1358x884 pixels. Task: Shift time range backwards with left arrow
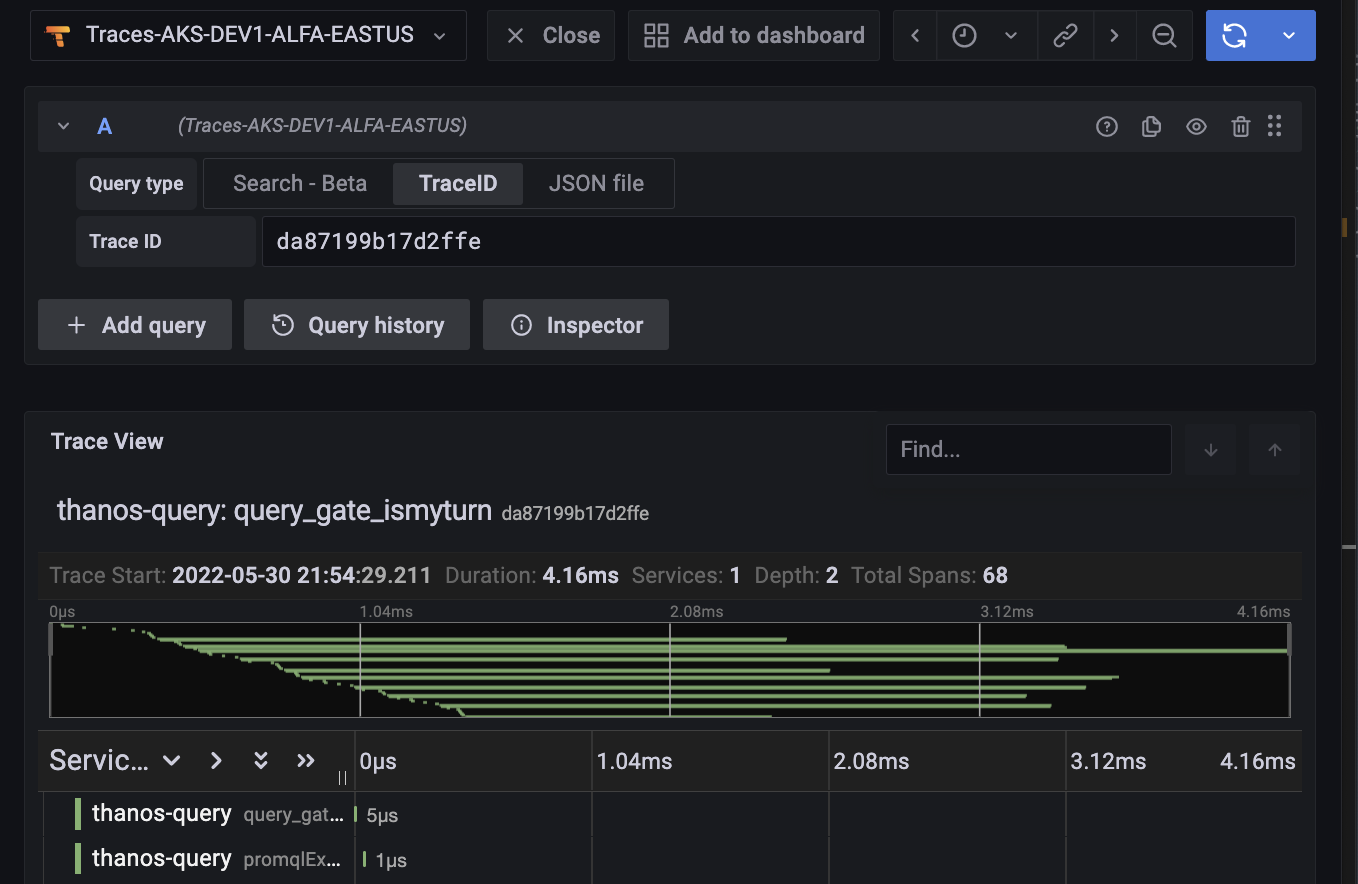click(x=915, y=35)
